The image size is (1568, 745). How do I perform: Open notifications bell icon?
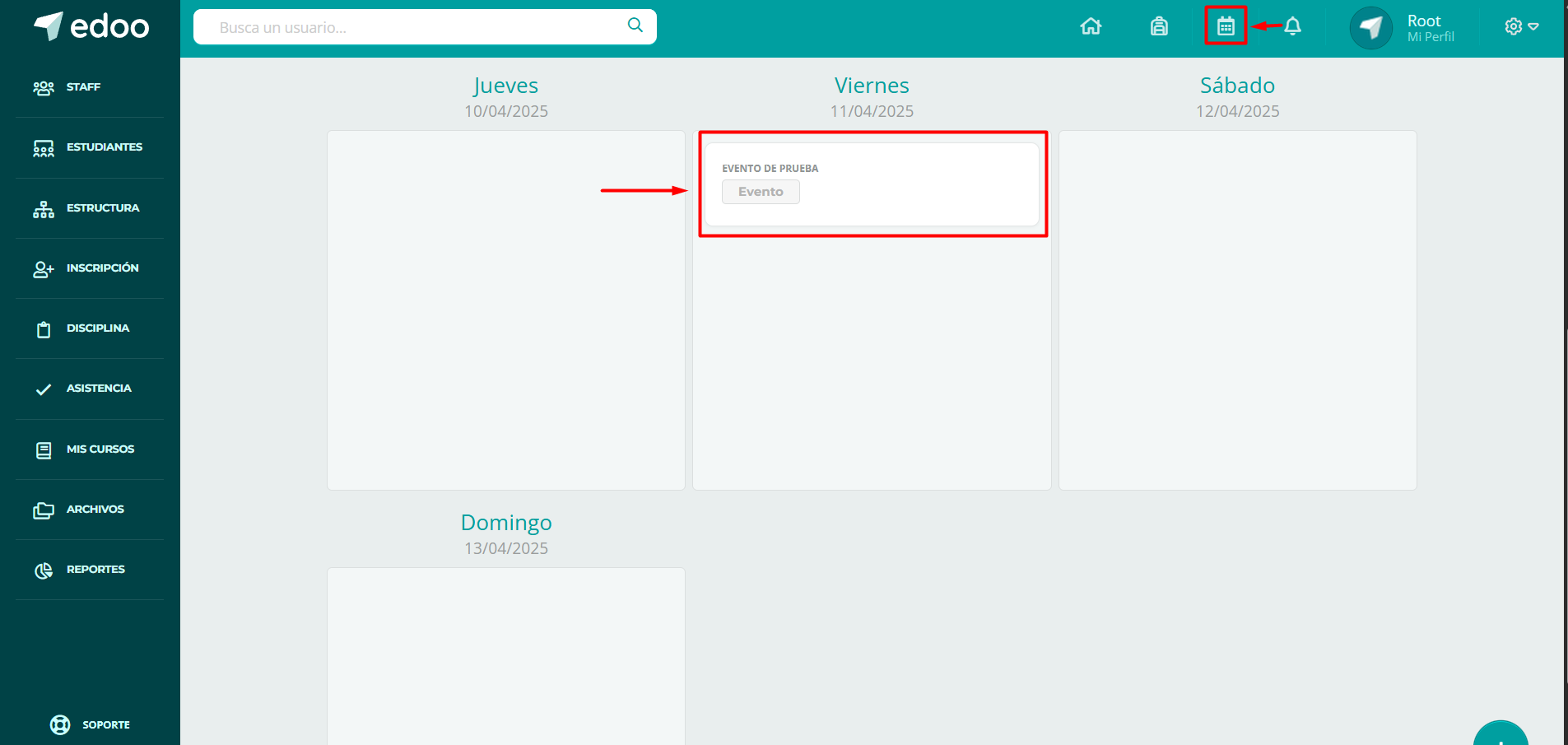pos(1293,26)
